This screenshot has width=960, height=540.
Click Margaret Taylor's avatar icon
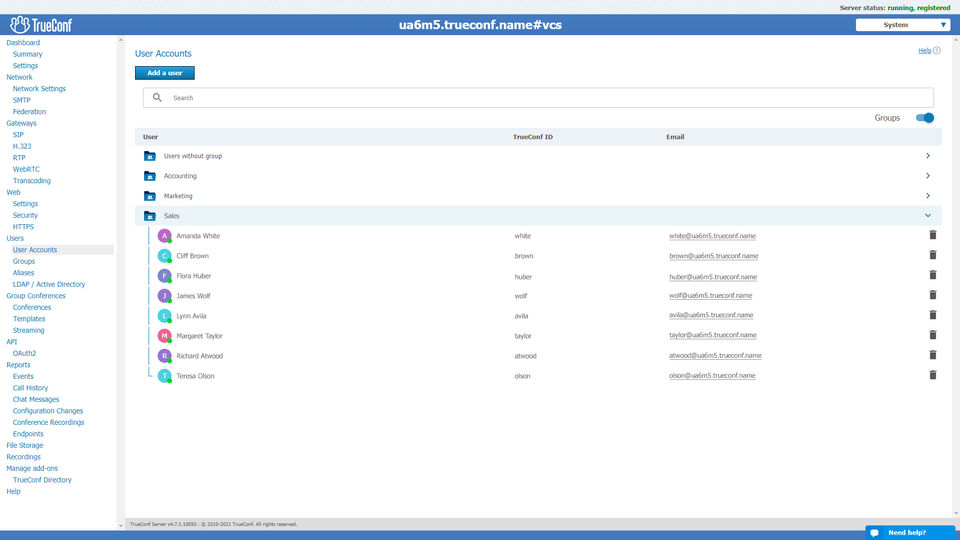click(x=164, y=336)
